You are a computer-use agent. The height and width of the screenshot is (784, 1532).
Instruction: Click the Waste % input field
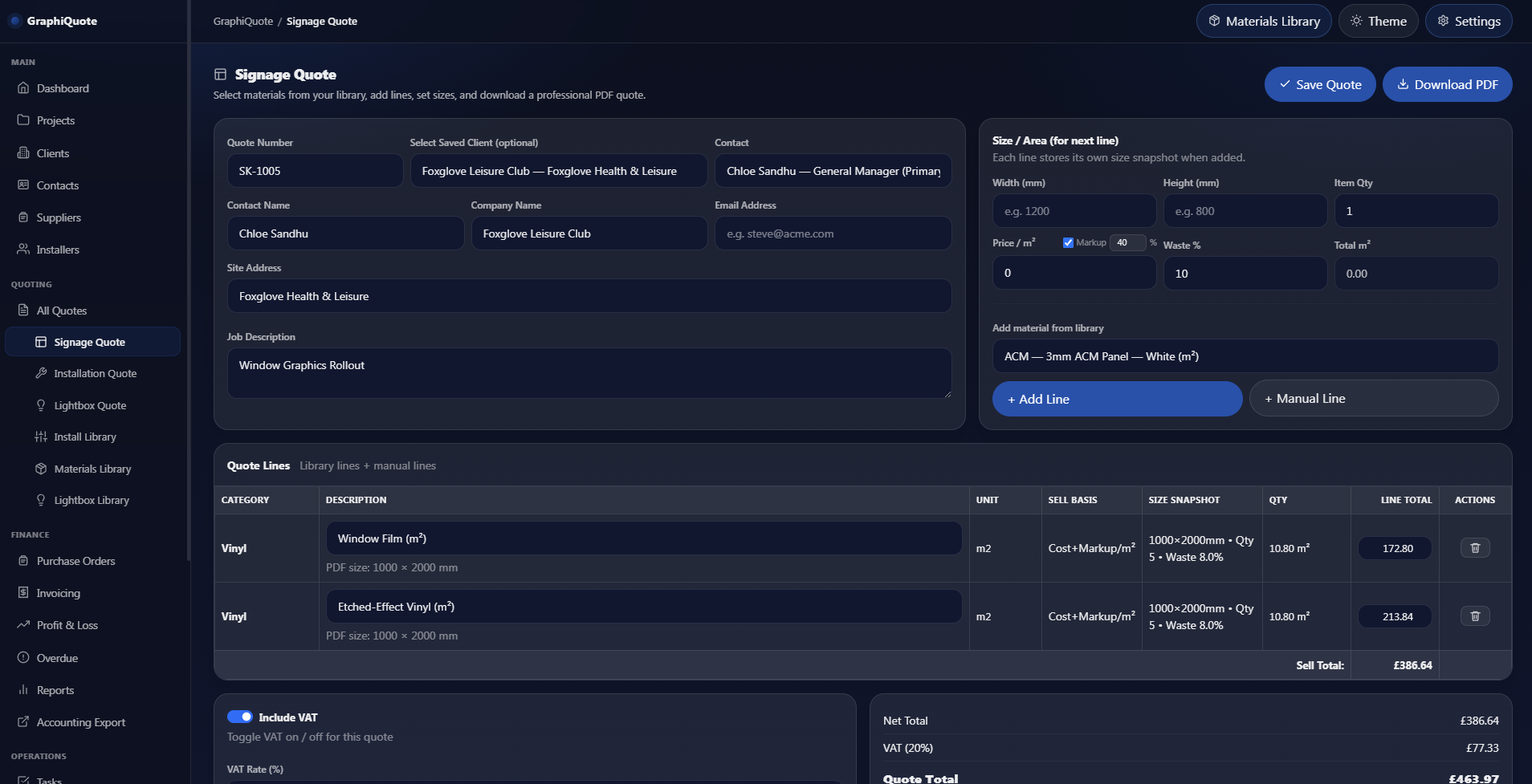(x=1245, y=274)
